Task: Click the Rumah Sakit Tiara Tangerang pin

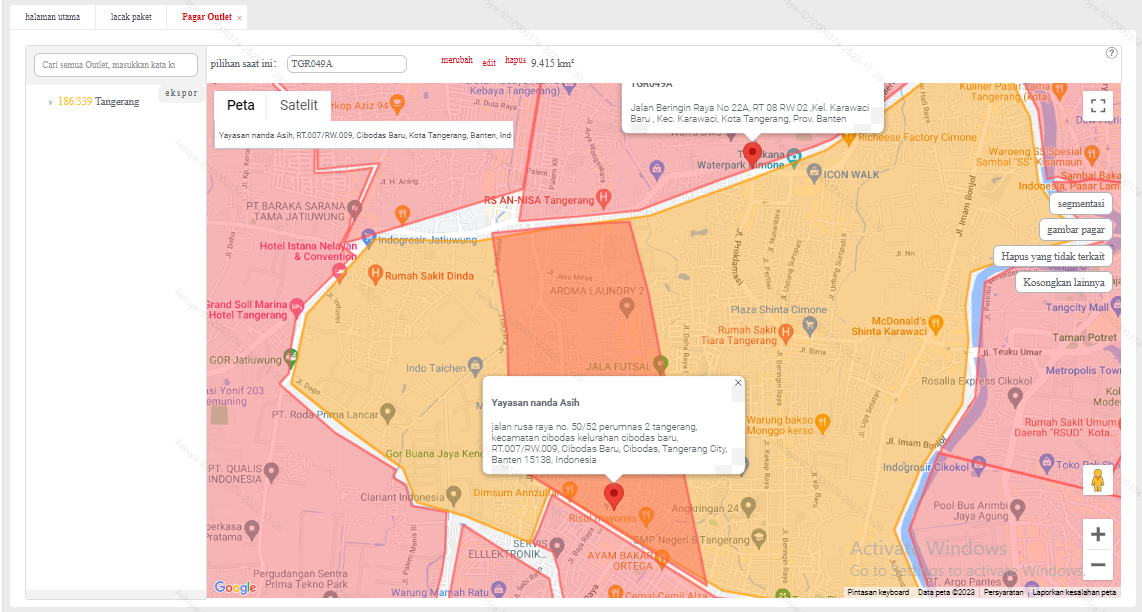Action: coord(785,333)
